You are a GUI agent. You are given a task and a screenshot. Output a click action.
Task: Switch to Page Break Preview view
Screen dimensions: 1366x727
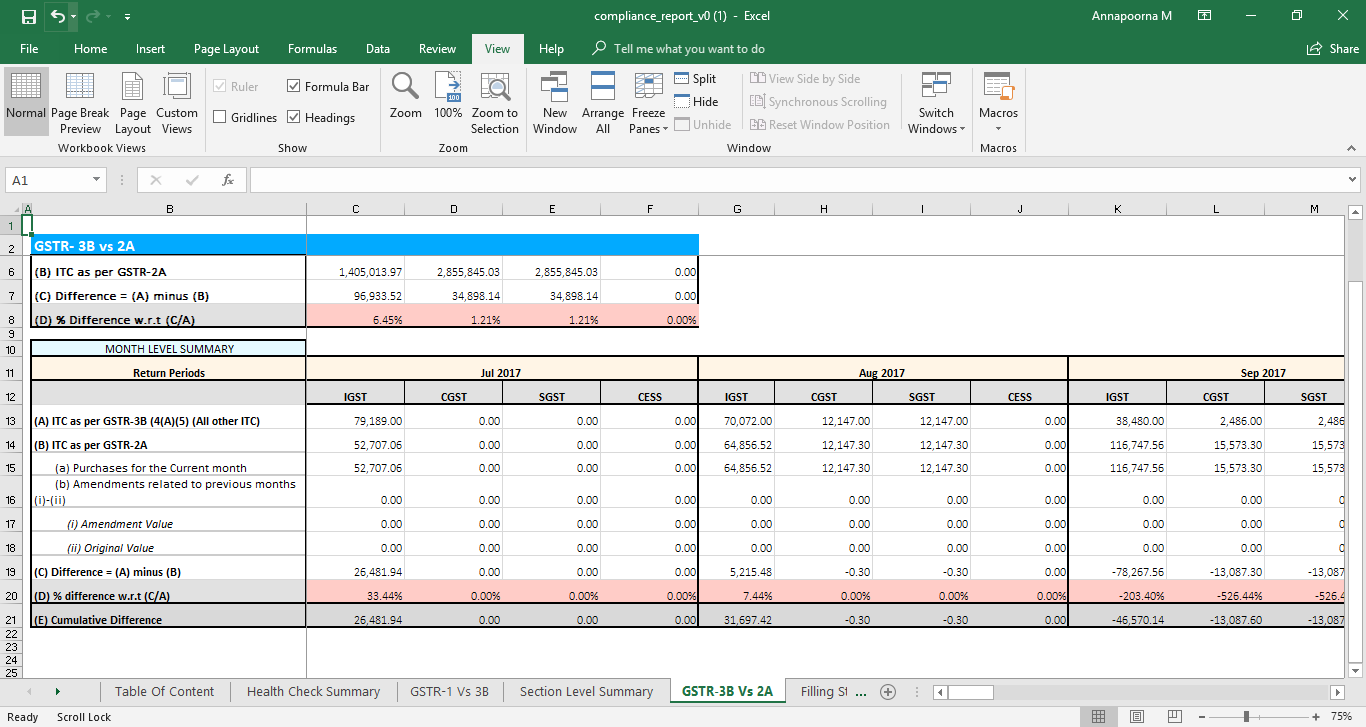(79, 100)
